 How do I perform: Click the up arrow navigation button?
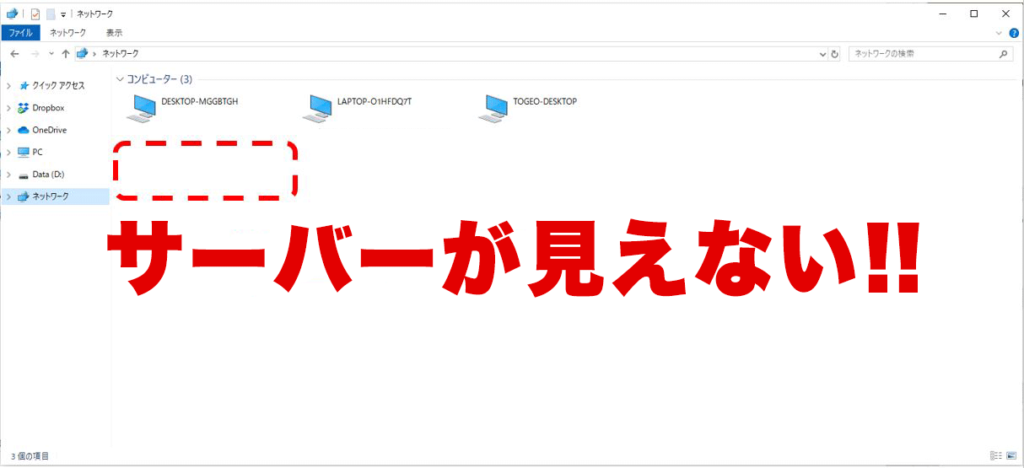pos(65,53)
